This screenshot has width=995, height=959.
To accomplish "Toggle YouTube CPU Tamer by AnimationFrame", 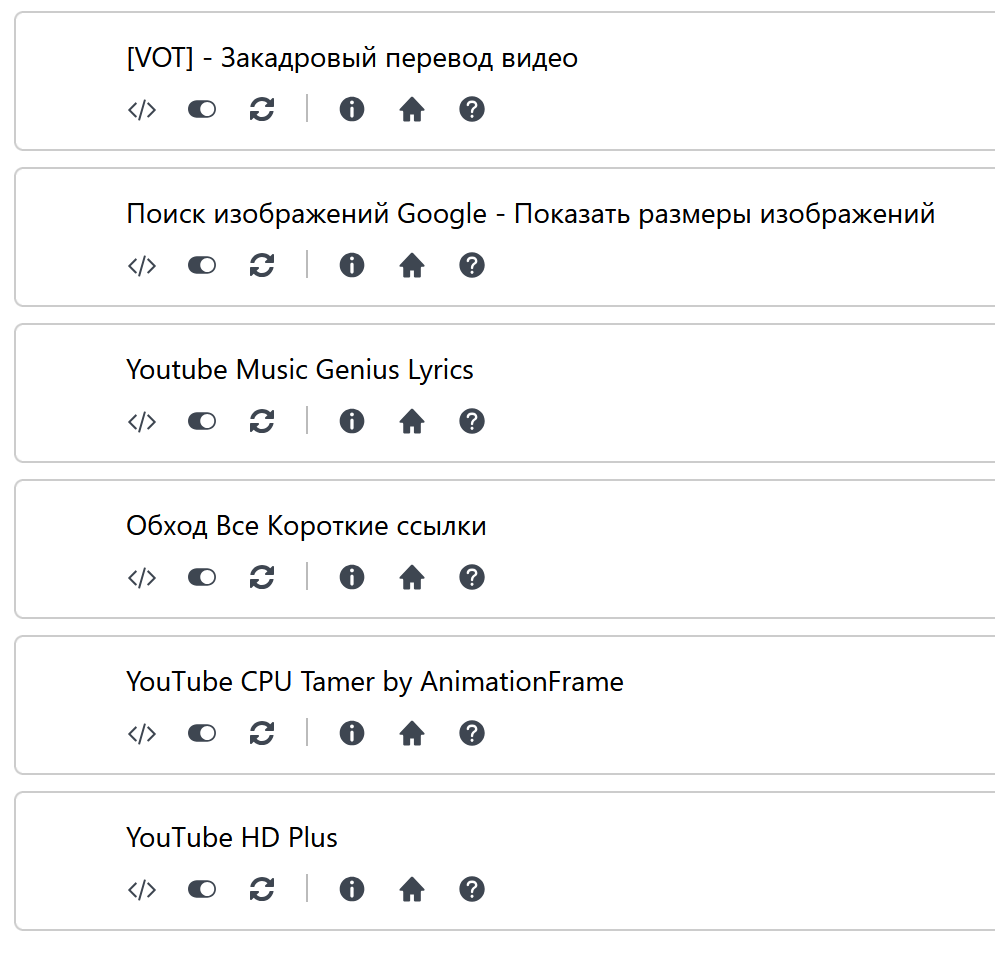I will click(x=202, y=734).
